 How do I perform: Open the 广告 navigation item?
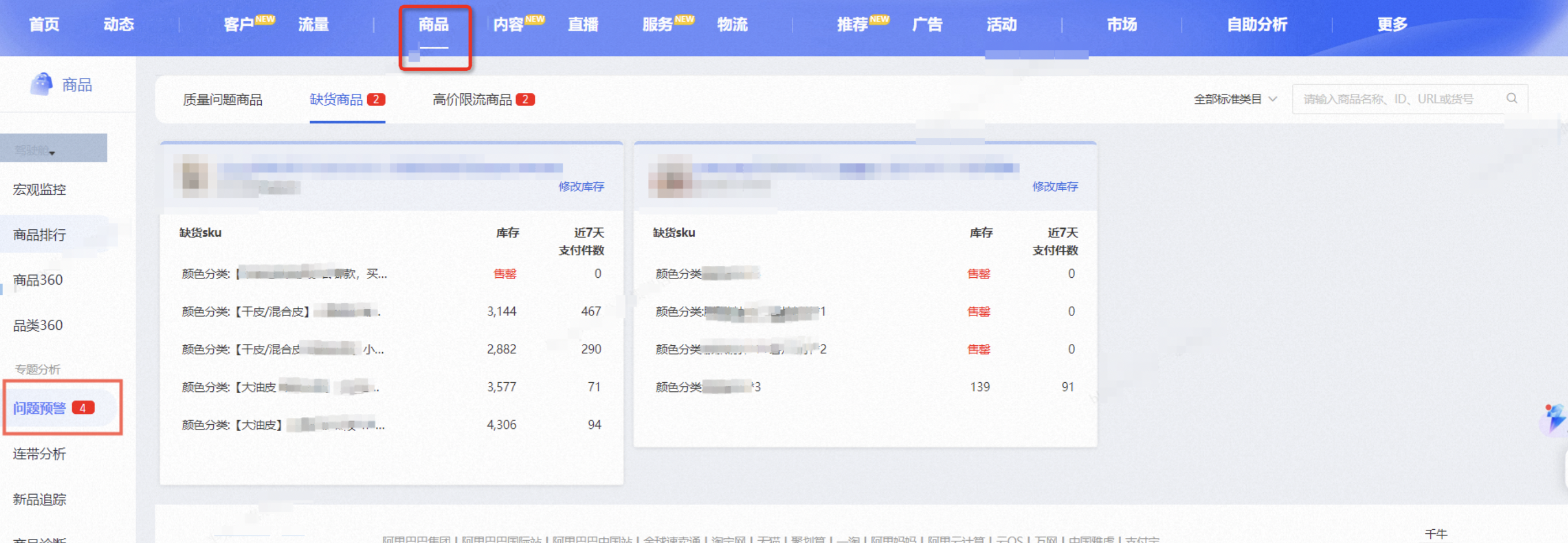coord(927,24)
